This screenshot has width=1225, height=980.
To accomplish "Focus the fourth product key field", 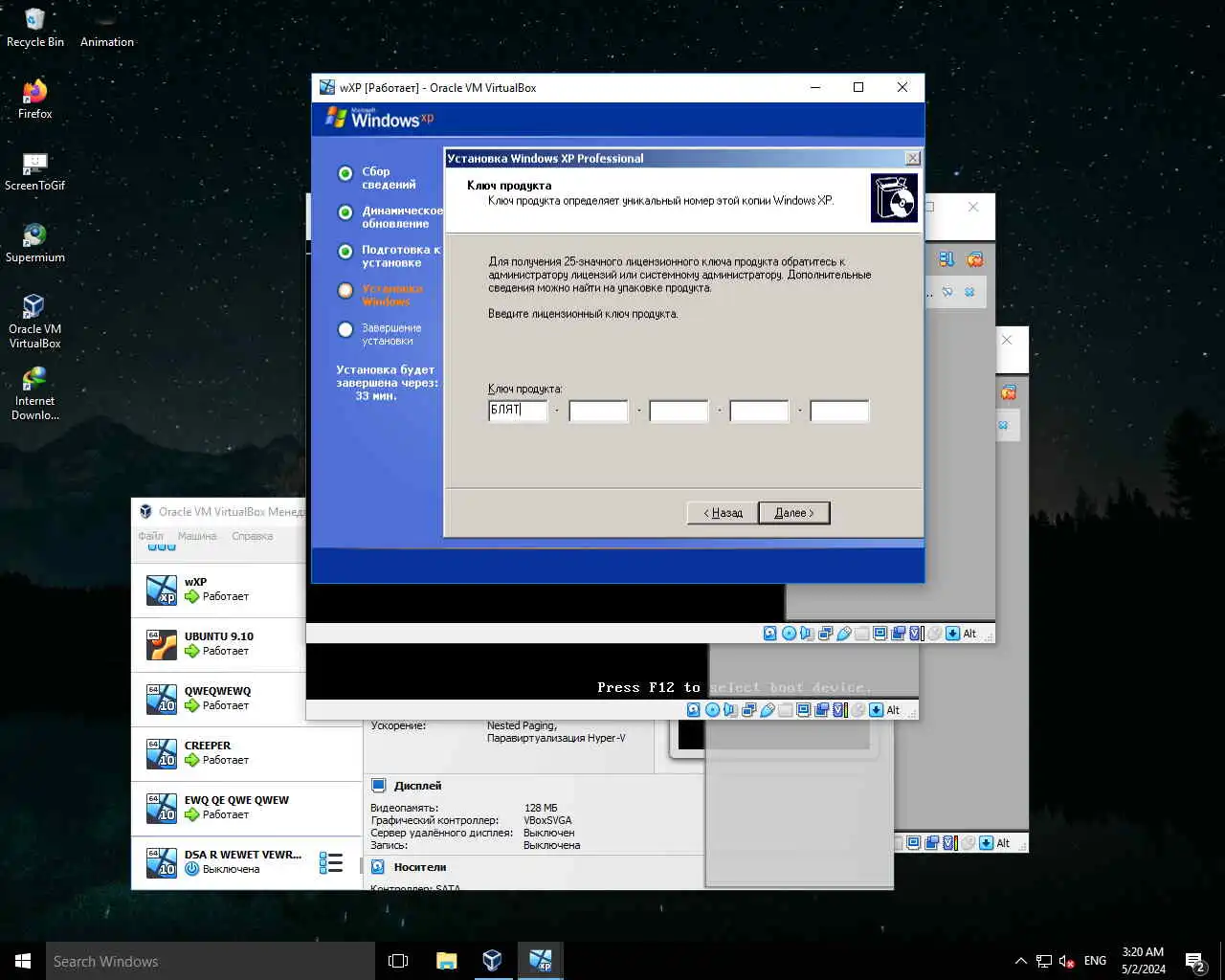I will (x=759, y=411).
